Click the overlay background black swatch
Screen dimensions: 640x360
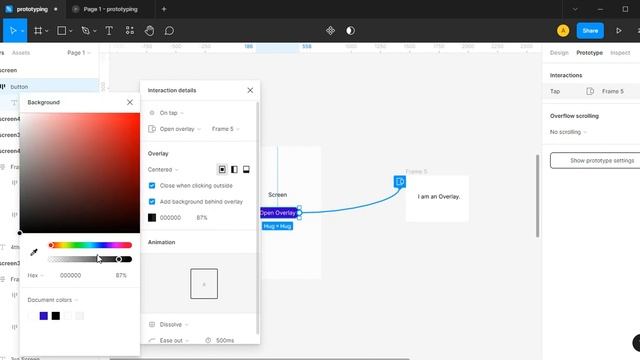coord(152,218)
